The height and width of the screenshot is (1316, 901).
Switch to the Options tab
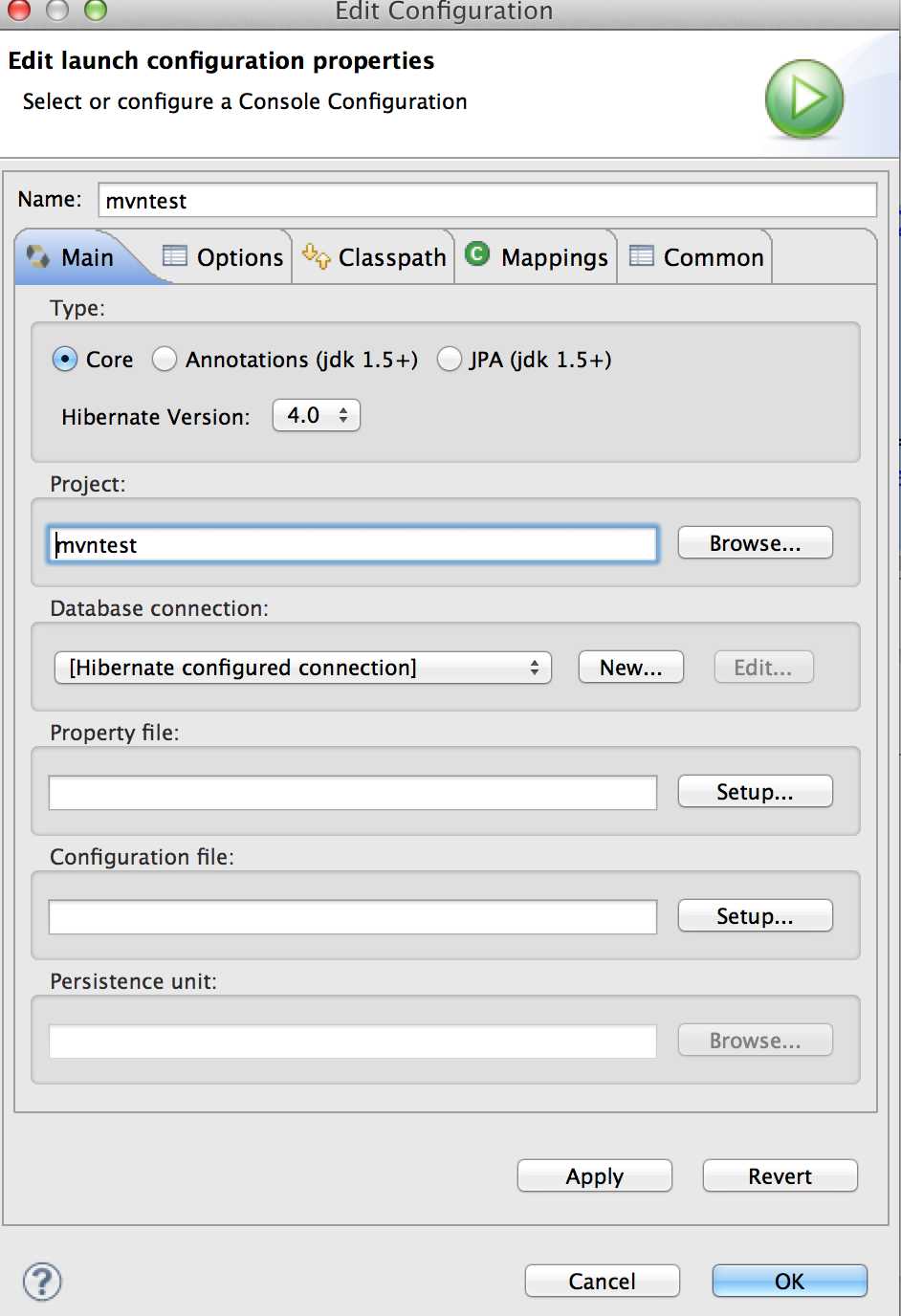click(224, 257)
